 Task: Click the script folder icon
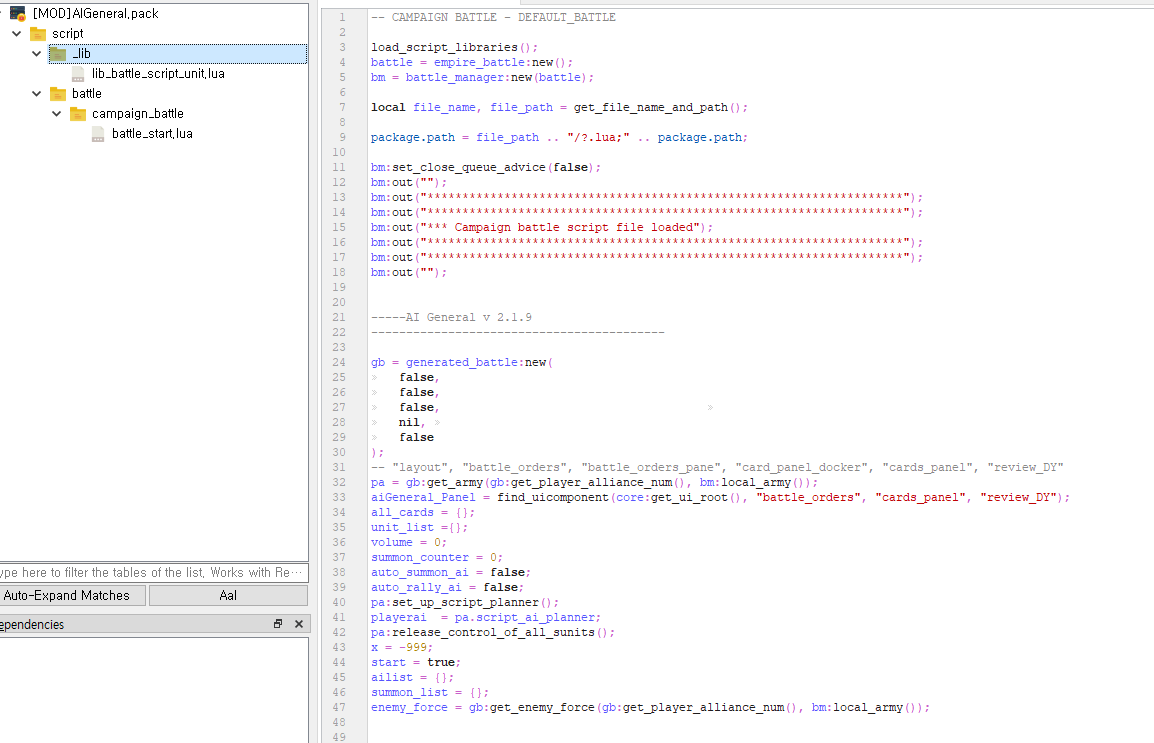tap(38, 34)
